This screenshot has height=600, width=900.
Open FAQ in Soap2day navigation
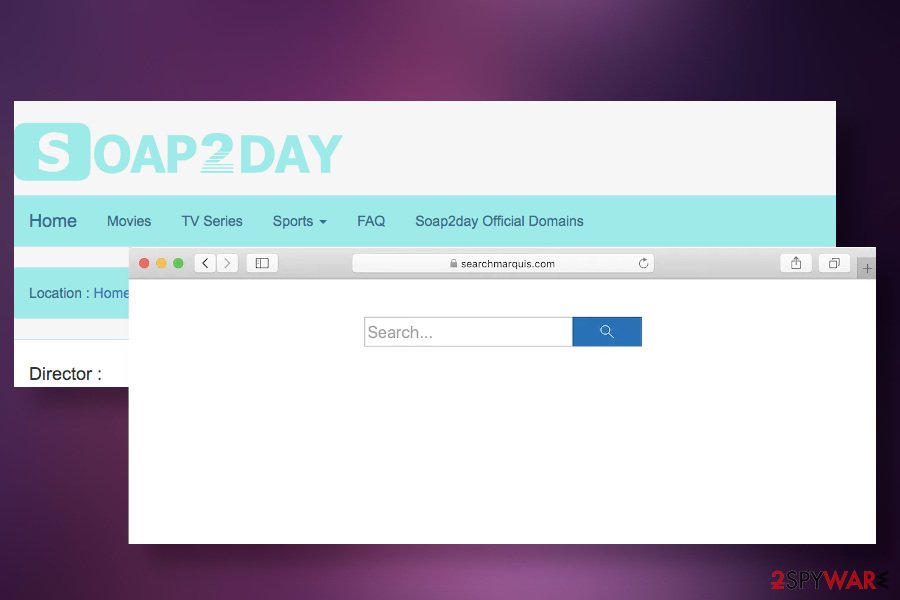click(x=371, y=221)
